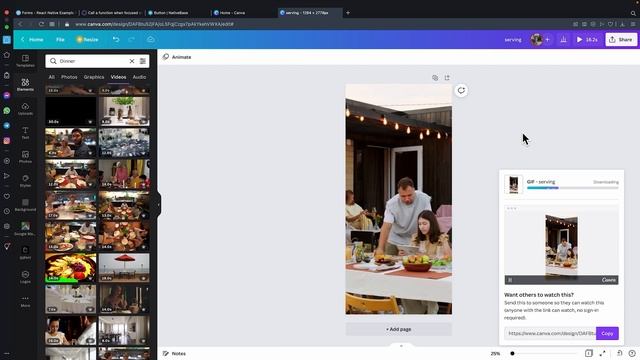The width and height of the screenshot is (640, 360).
Task: Click the browser address bar
Action: pyautogui.click(x=154, y=24)
